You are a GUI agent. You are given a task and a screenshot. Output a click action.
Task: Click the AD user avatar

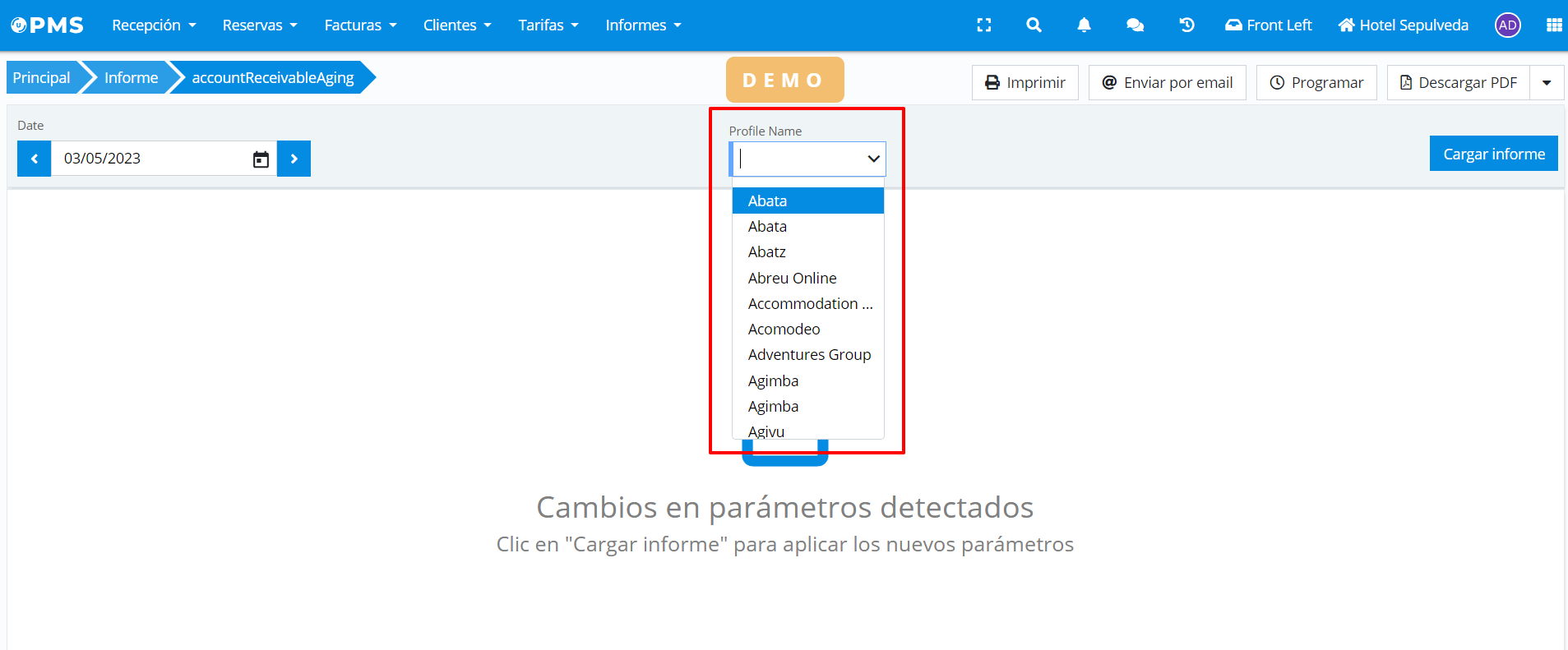tap(1507, 25)
